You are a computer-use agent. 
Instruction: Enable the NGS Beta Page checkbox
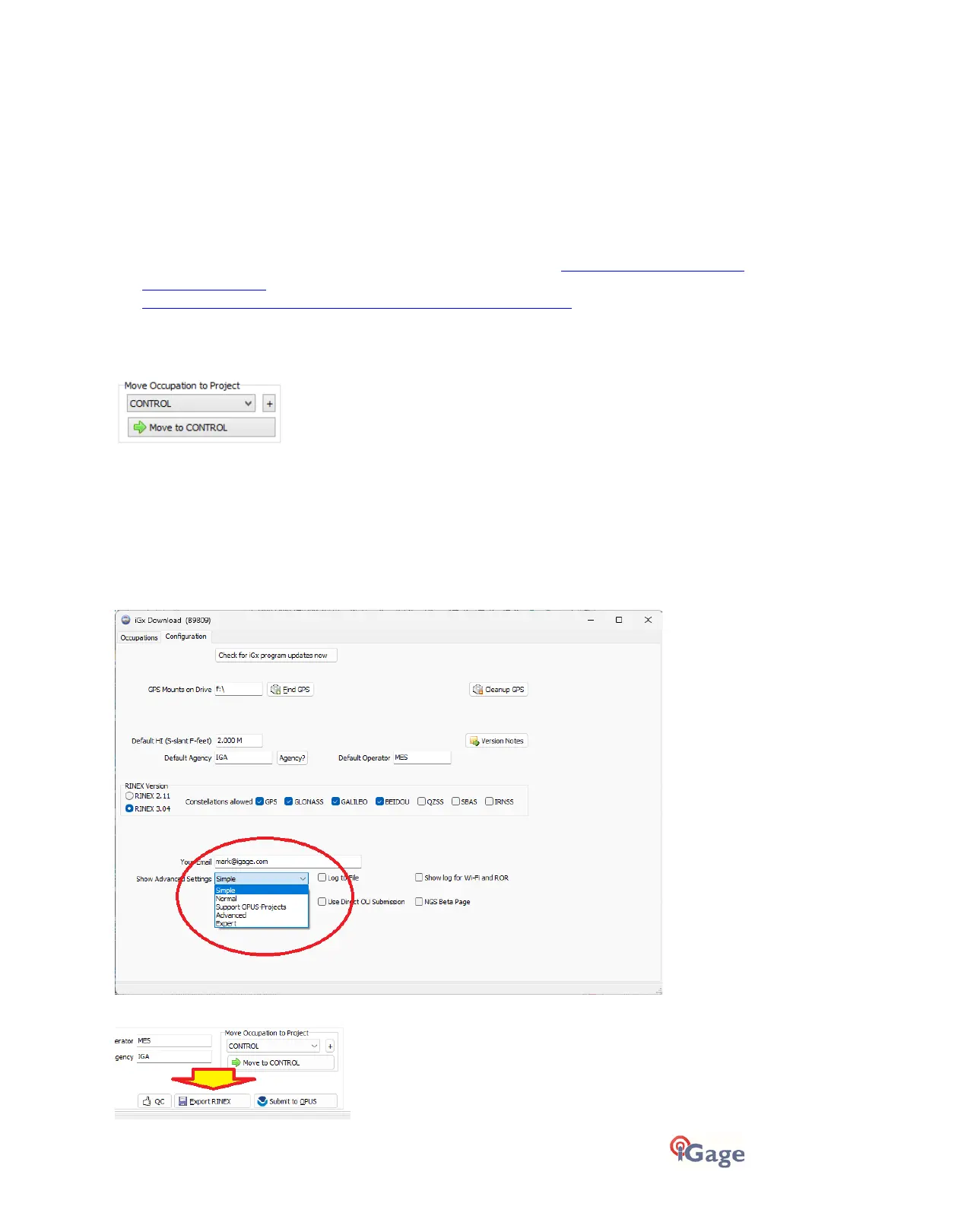click(419, 902)
